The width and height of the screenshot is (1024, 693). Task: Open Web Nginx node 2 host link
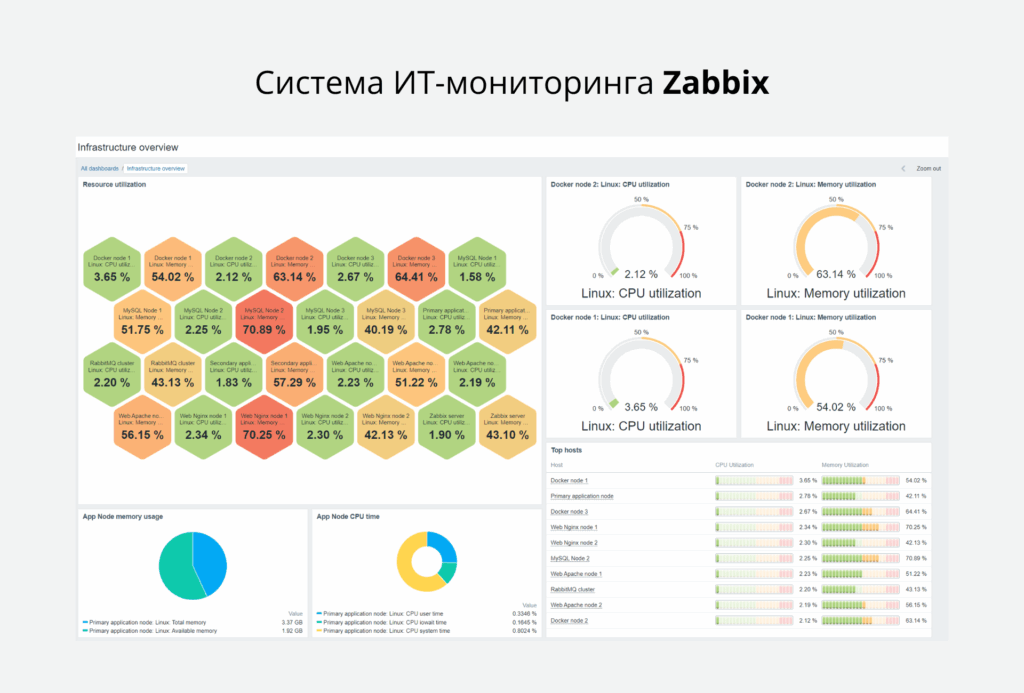tap(574, 543)
